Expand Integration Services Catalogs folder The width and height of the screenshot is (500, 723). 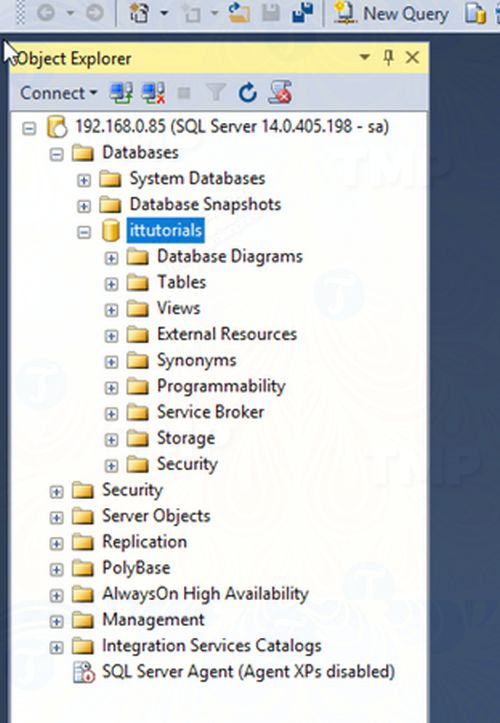coord(56,647)
